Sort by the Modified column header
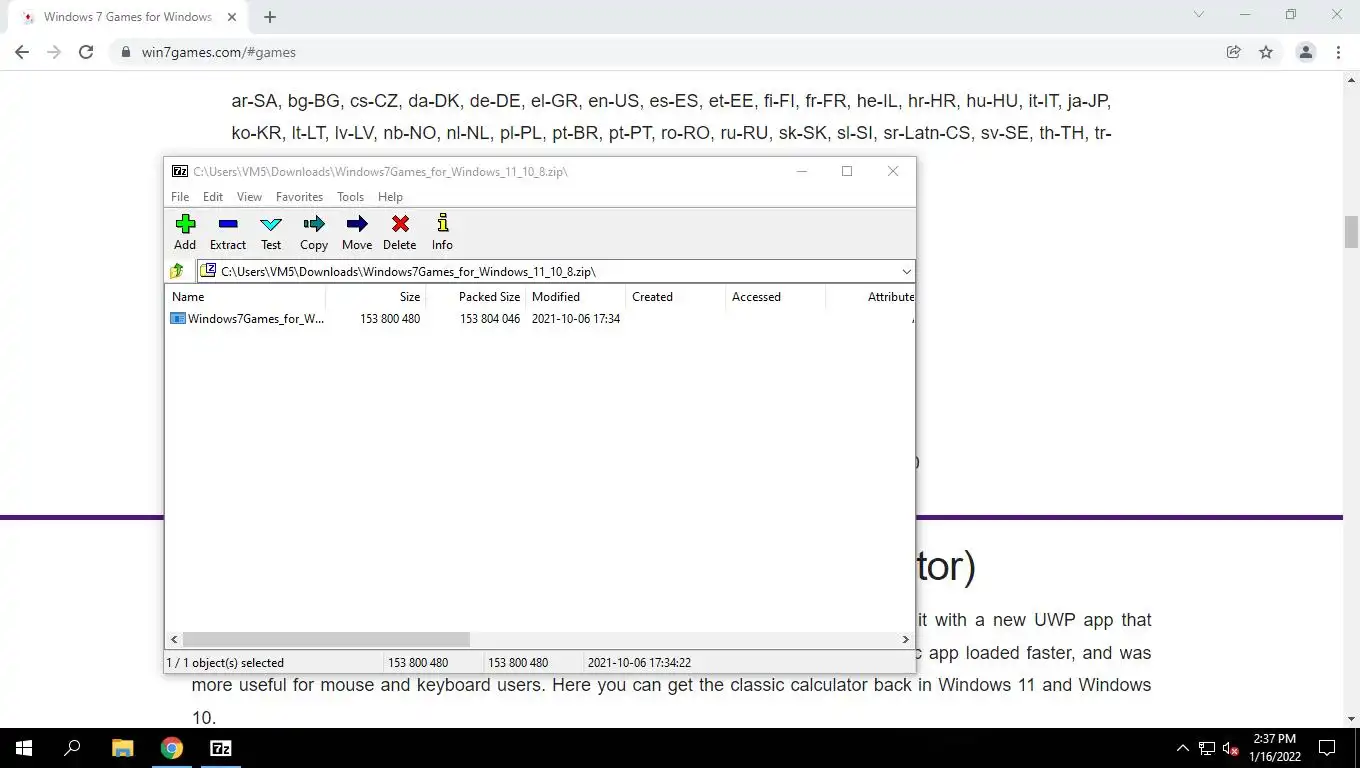This screenshot has height=768, width=1360. click(575, 296)
